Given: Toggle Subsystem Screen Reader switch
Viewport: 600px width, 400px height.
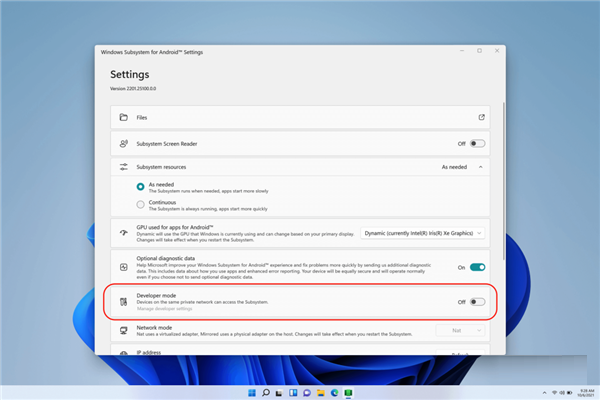Looking at the screenshot, I should tap(477, 144).
